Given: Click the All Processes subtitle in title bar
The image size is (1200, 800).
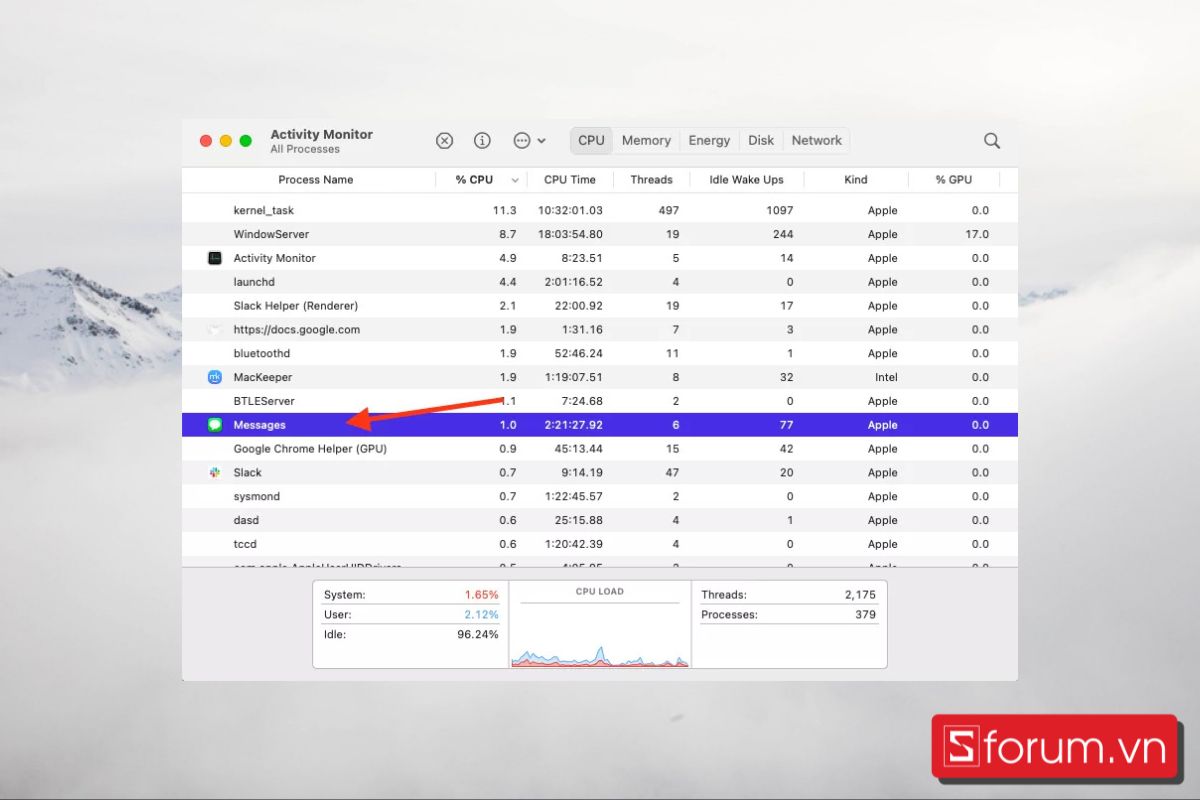Looking at the screenshot, I should 305,149.
